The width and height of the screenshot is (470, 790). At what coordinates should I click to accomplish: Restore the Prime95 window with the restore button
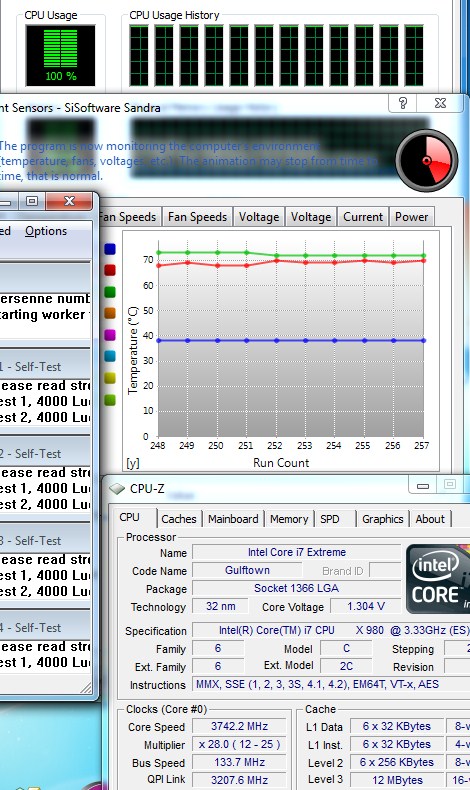(x=32, y=202)
